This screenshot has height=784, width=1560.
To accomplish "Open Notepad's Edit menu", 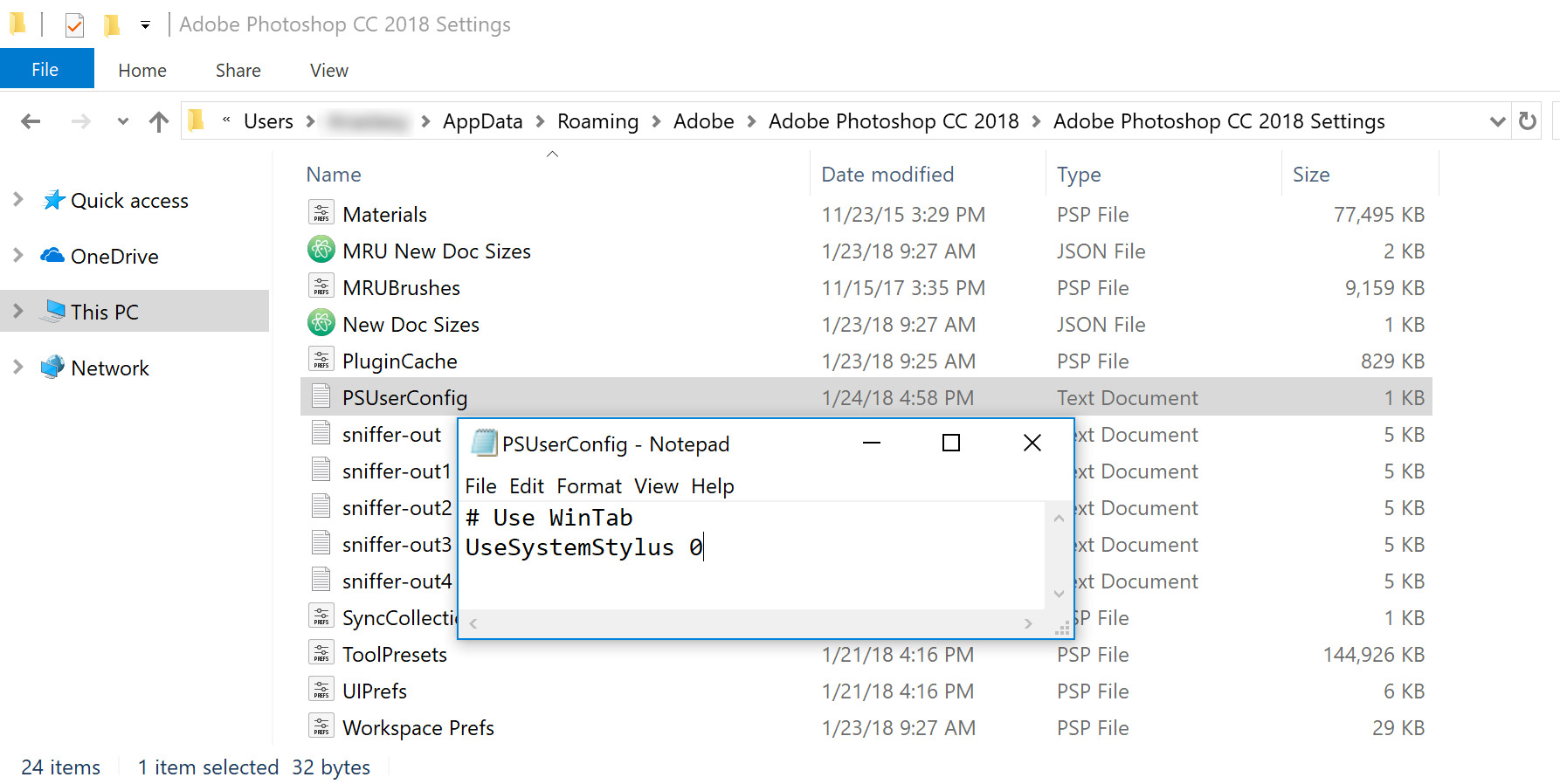I will coord(527,485).
